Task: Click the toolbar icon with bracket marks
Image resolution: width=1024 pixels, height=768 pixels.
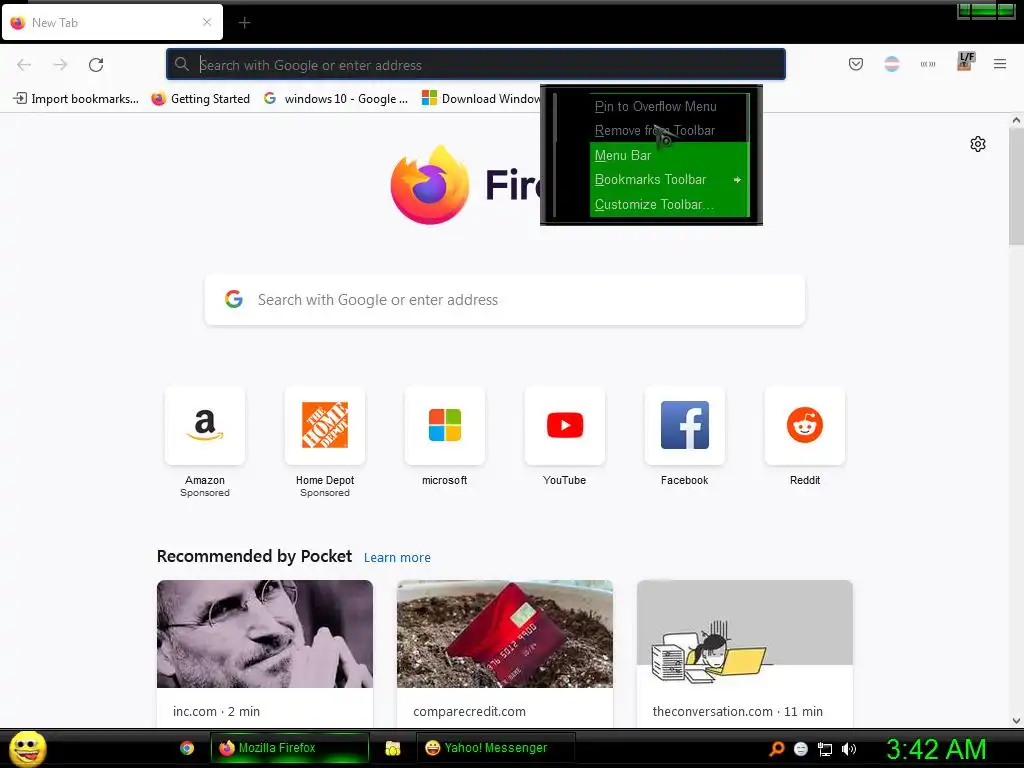Action: click(927, 64)
